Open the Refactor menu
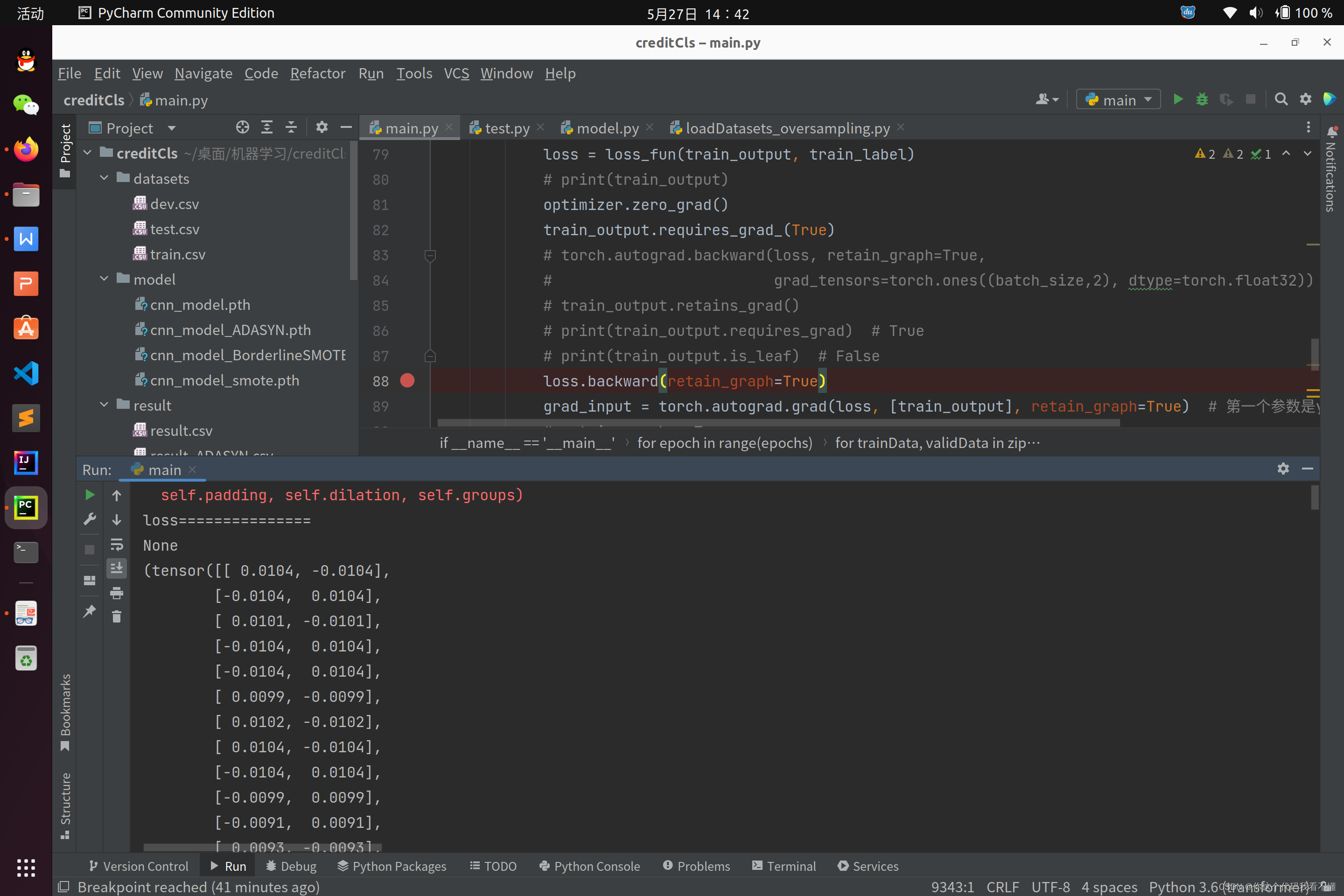Image resolution: width=1344 pixels, height=896 pixels. 318,73
